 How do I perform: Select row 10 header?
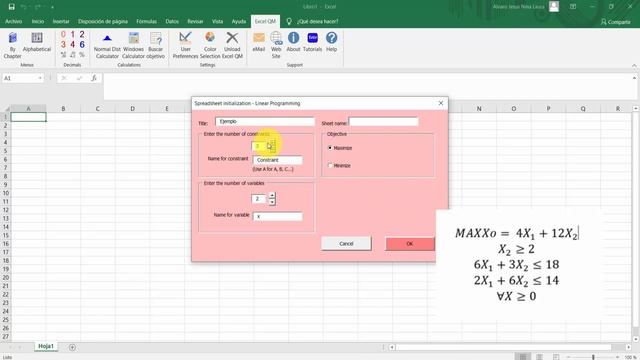click(x=6, y=193)
